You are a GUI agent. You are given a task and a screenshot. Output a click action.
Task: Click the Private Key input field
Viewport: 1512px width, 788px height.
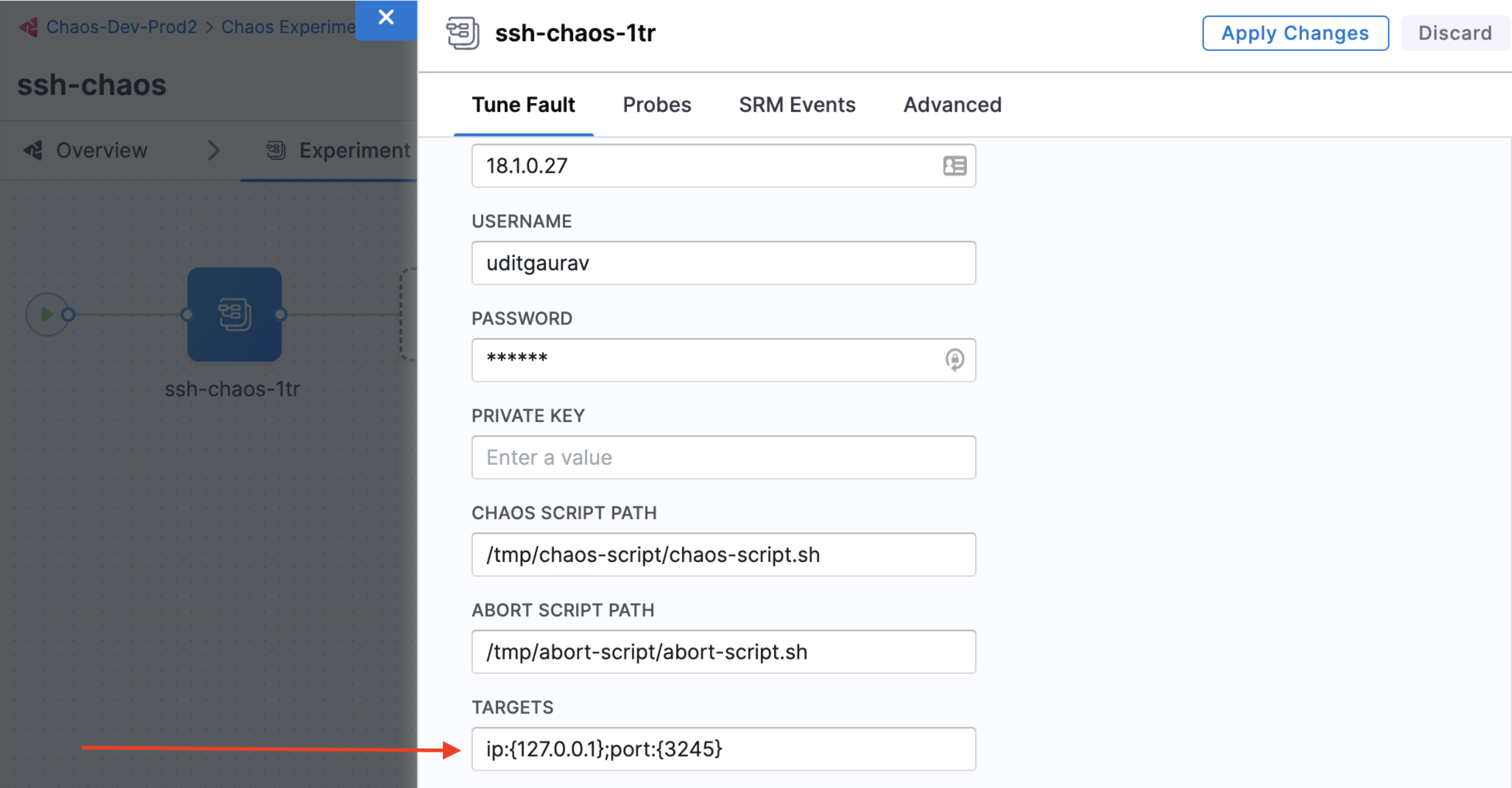pyautogui.click(x=723, y=458)
